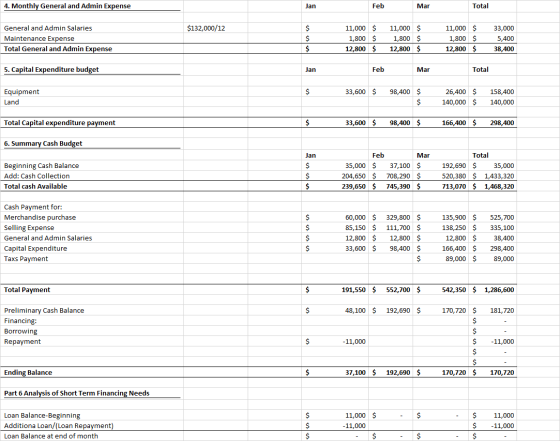Viewport: 560px width, 441px height.
Task: Select 'Selling Expense' row label
Action: (x=29, y=228)
